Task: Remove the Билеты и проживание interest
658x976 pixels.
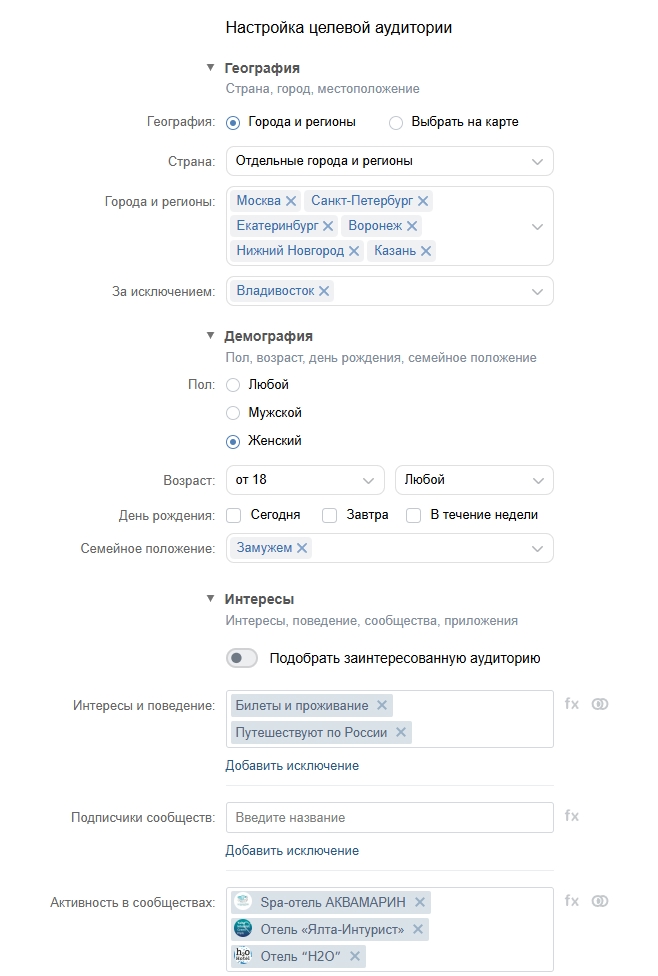Action: 381,705
